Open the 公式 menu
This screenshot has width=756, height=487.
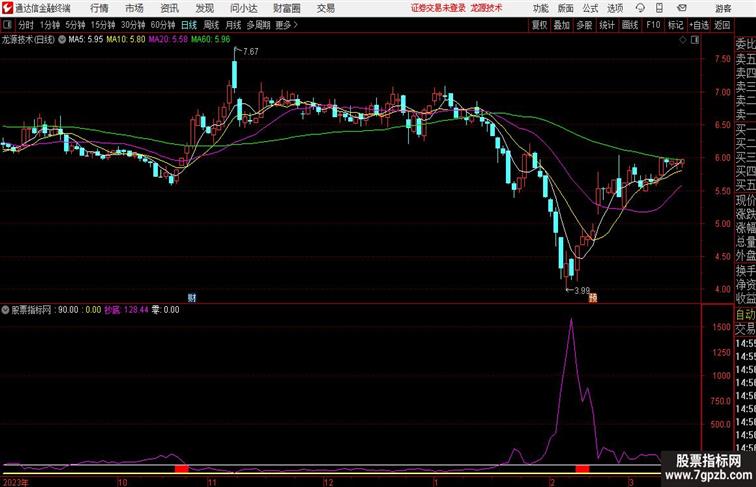[590, 8]
